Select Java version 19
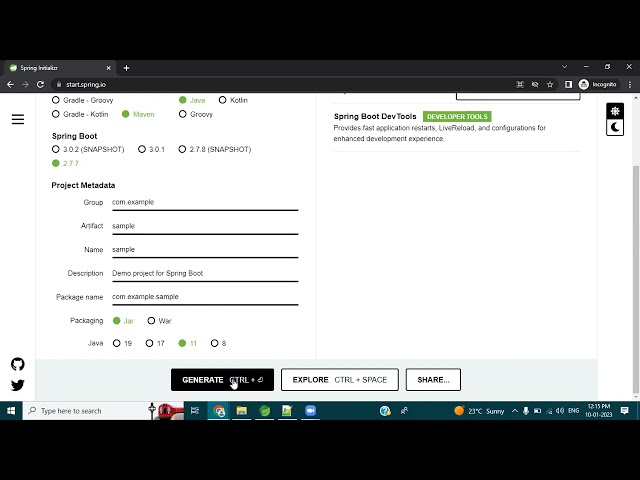 click(122, 343)
